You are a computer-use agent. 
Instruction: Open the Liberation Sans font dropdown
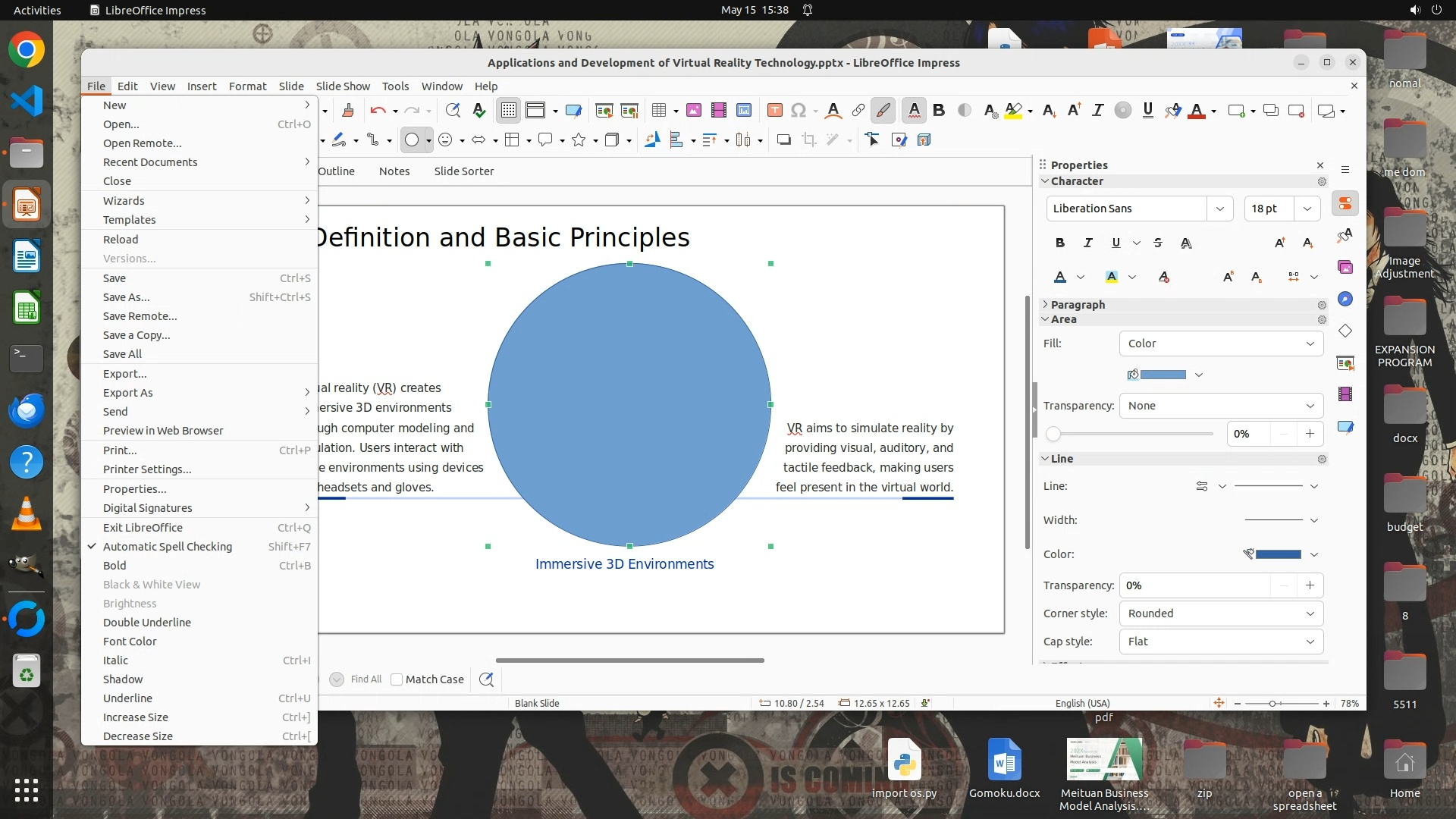(1219, 209)
